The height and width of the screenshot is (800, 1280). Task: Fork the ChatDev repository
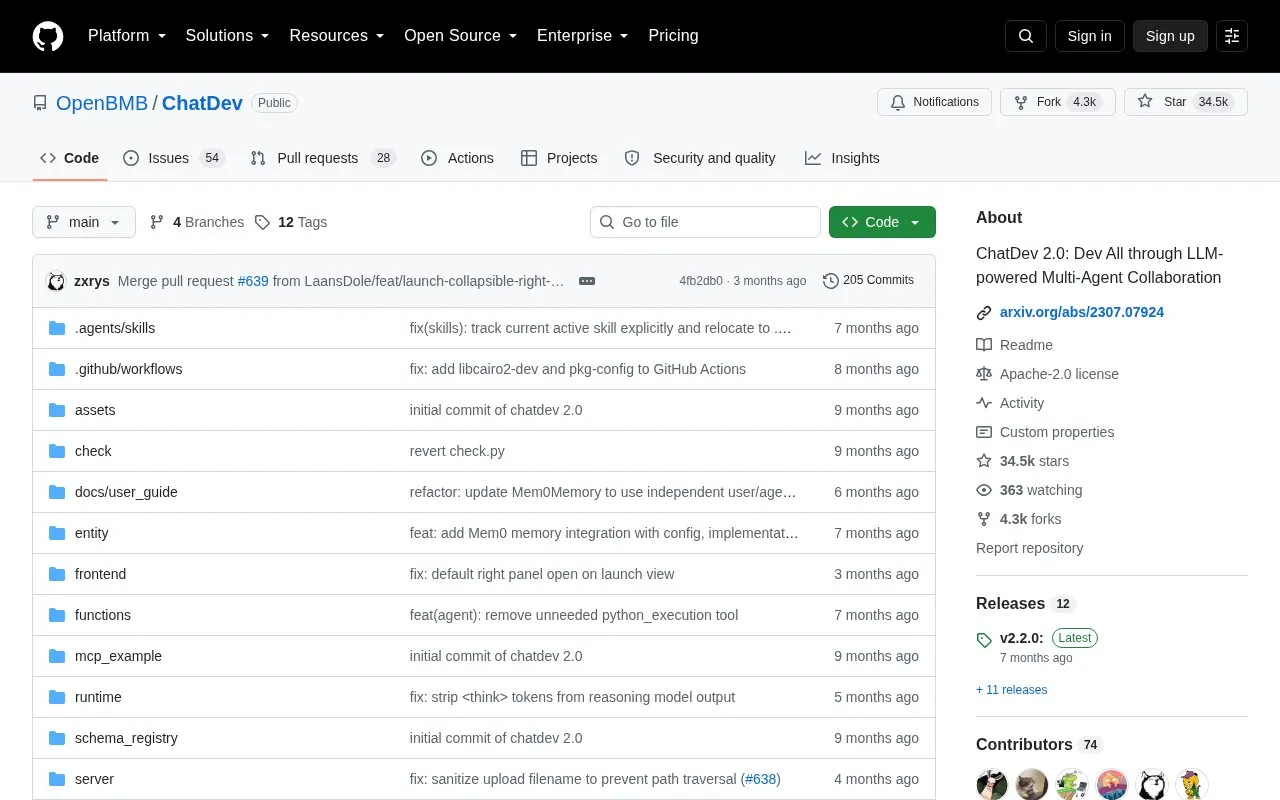point(1057,102)
